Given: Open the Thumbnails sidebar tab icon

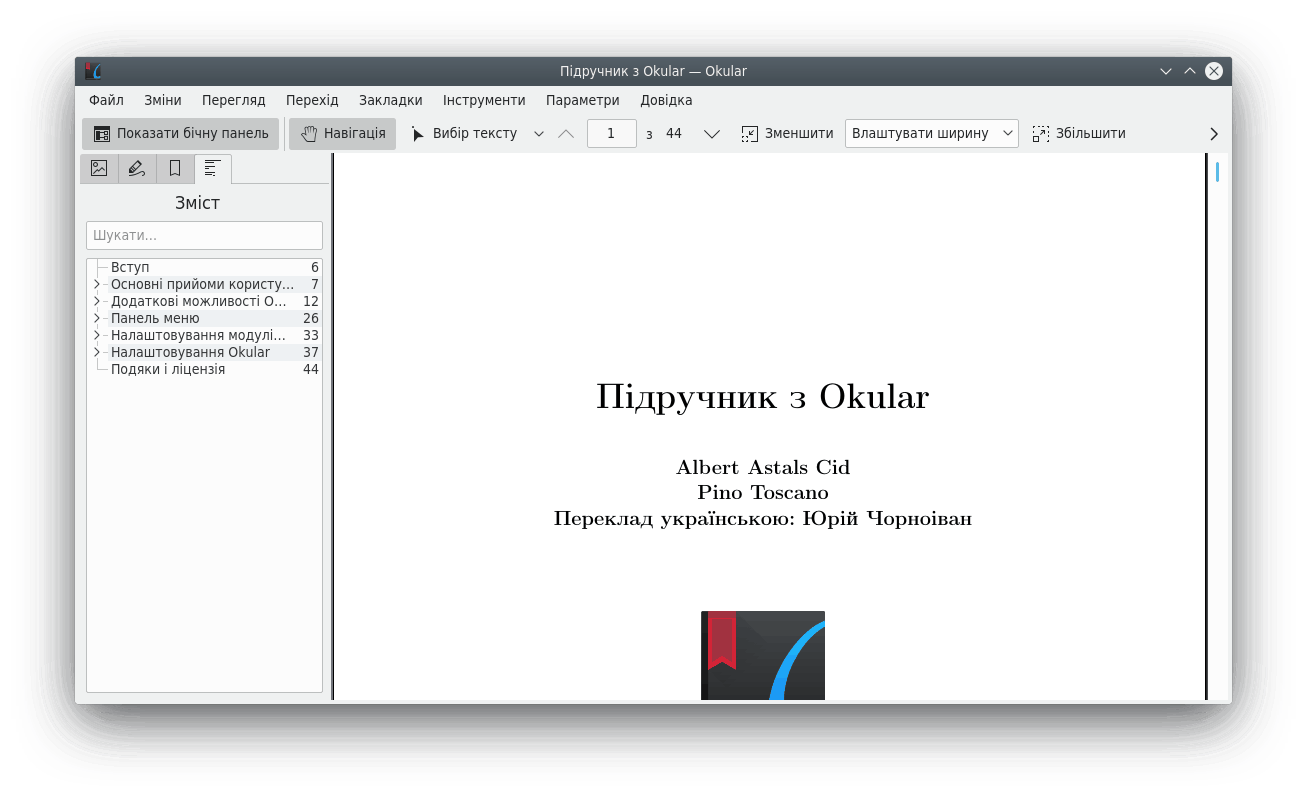Looking at the screenshot, I should (99, 168).
